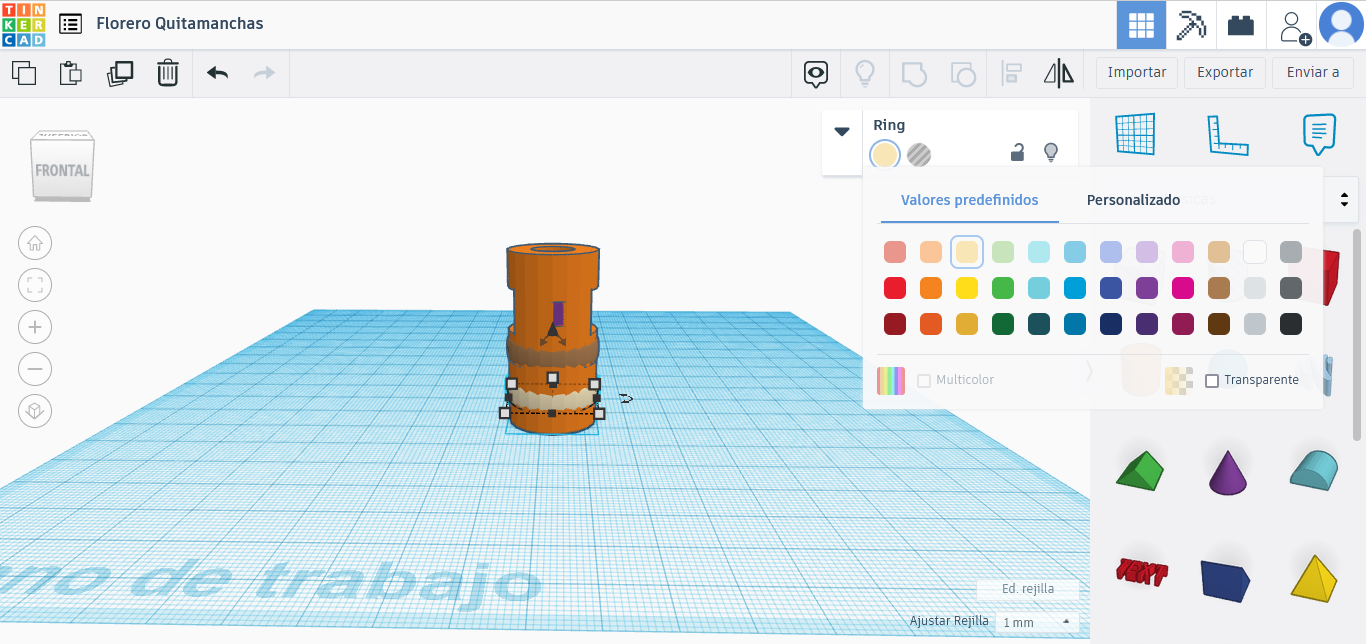
Task: Click the Ungroup shapes icon
Action: tap(962, 73)
